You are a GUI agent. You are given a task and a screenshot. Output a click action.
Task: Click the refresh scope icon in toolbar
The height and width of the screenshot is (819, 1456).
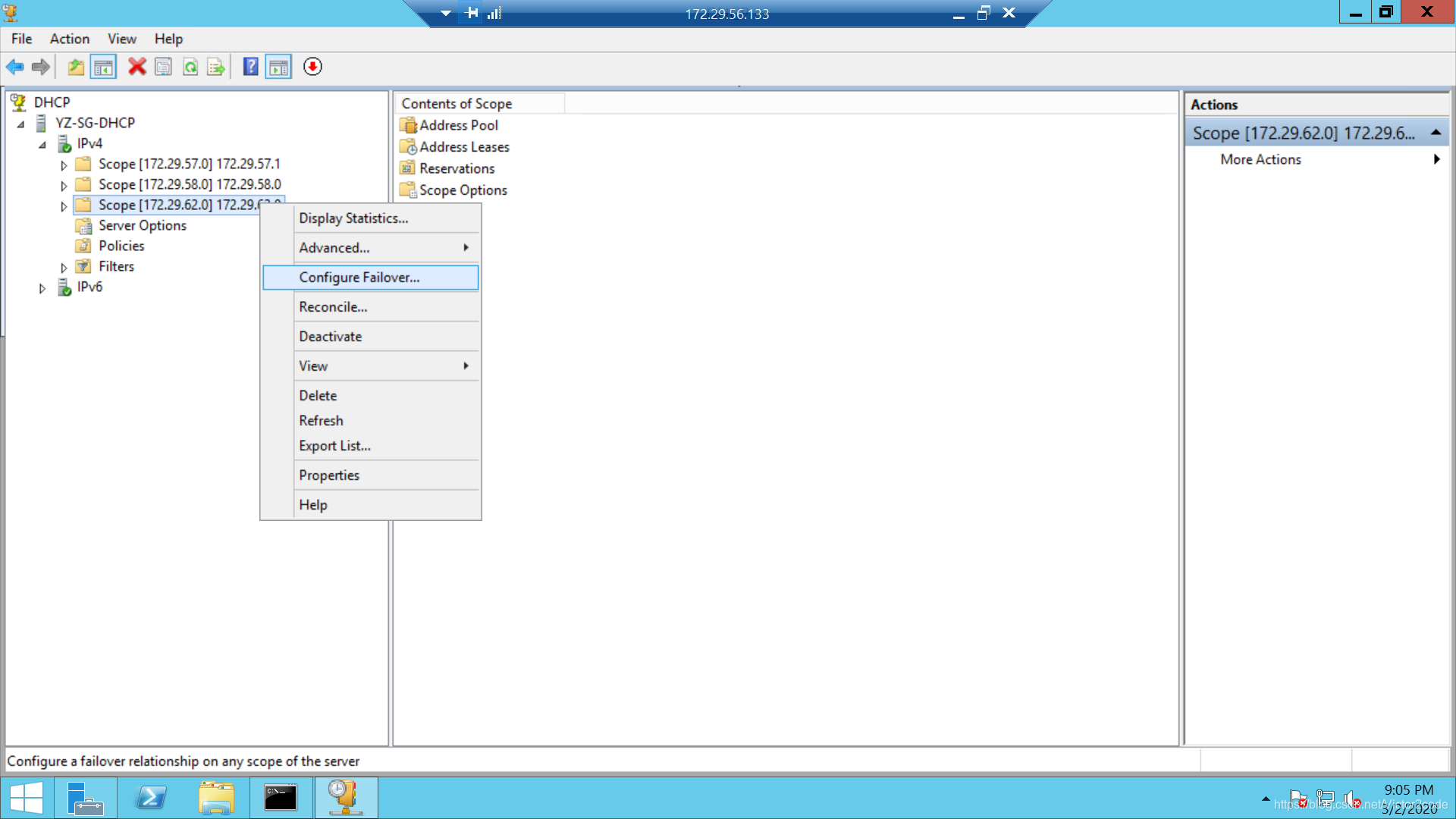pos(190,67)
